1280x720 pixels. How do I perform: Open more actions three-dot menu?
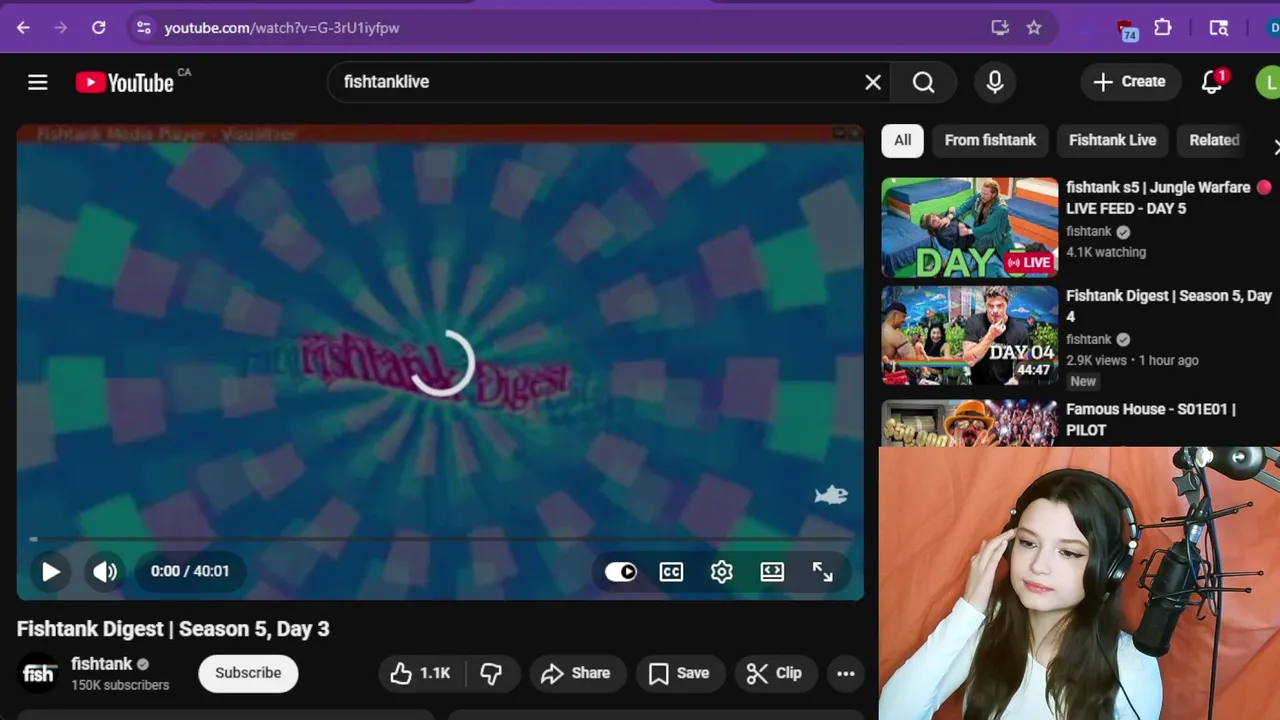(846, 673)
